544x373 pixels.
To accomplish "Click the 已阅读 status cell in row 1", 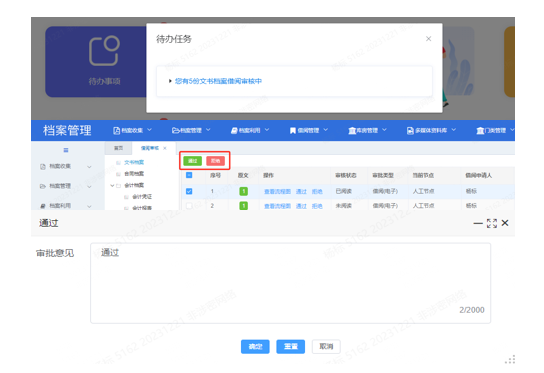I will coord(343,191).
